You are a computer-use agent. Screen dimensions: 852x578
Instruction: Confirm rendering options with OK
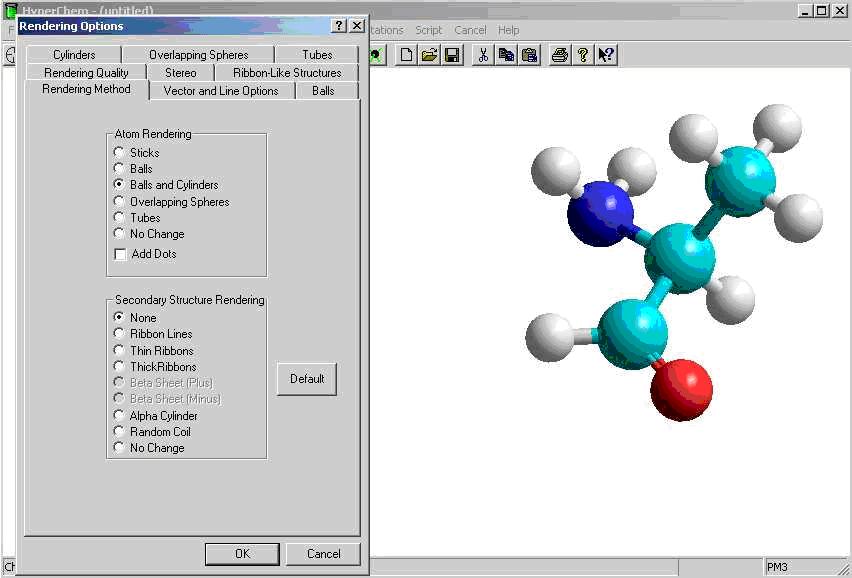coord(241,553)
